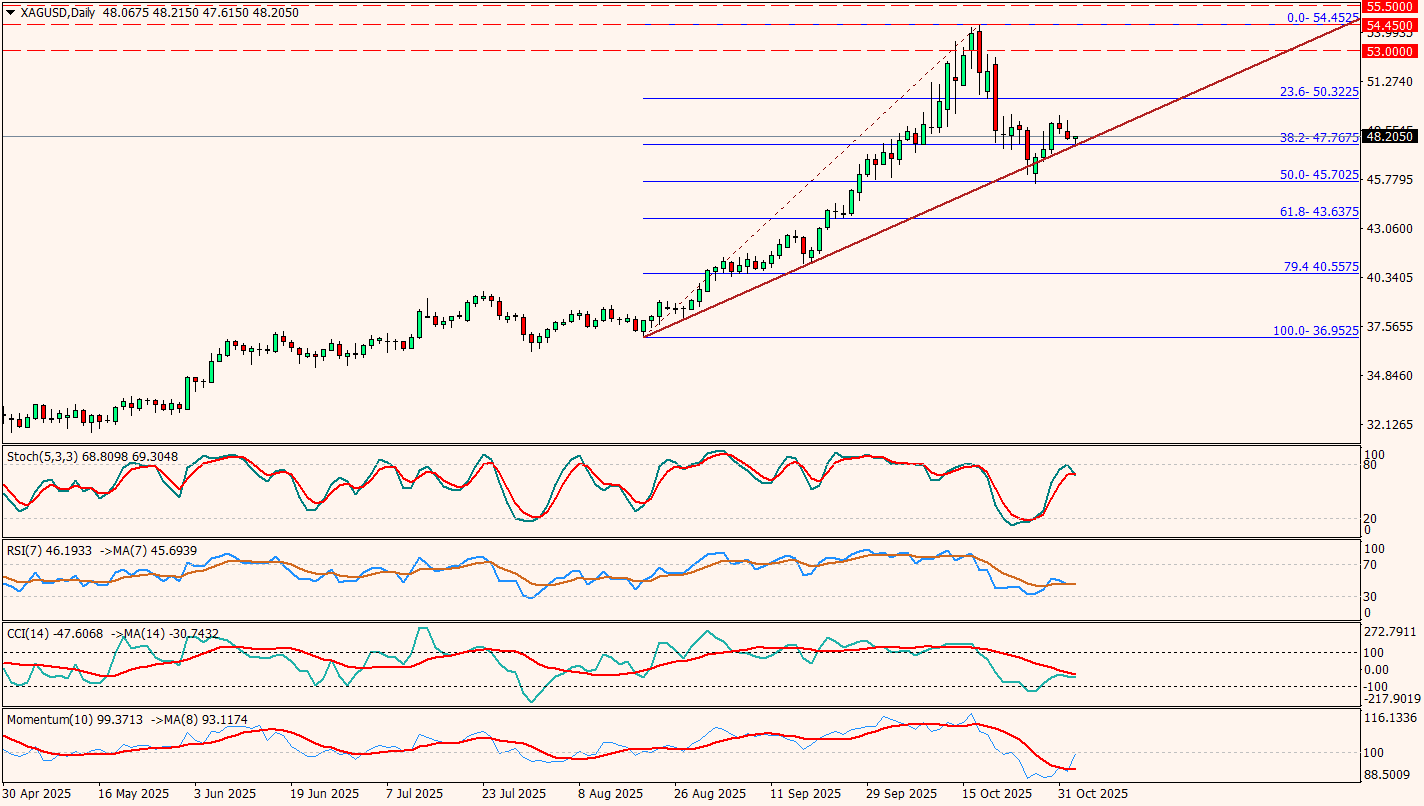Screen dimensions: 1424x806
Task: Click the 7 Jul 2025 date on time axis
Action: click(x=414, y=794)
